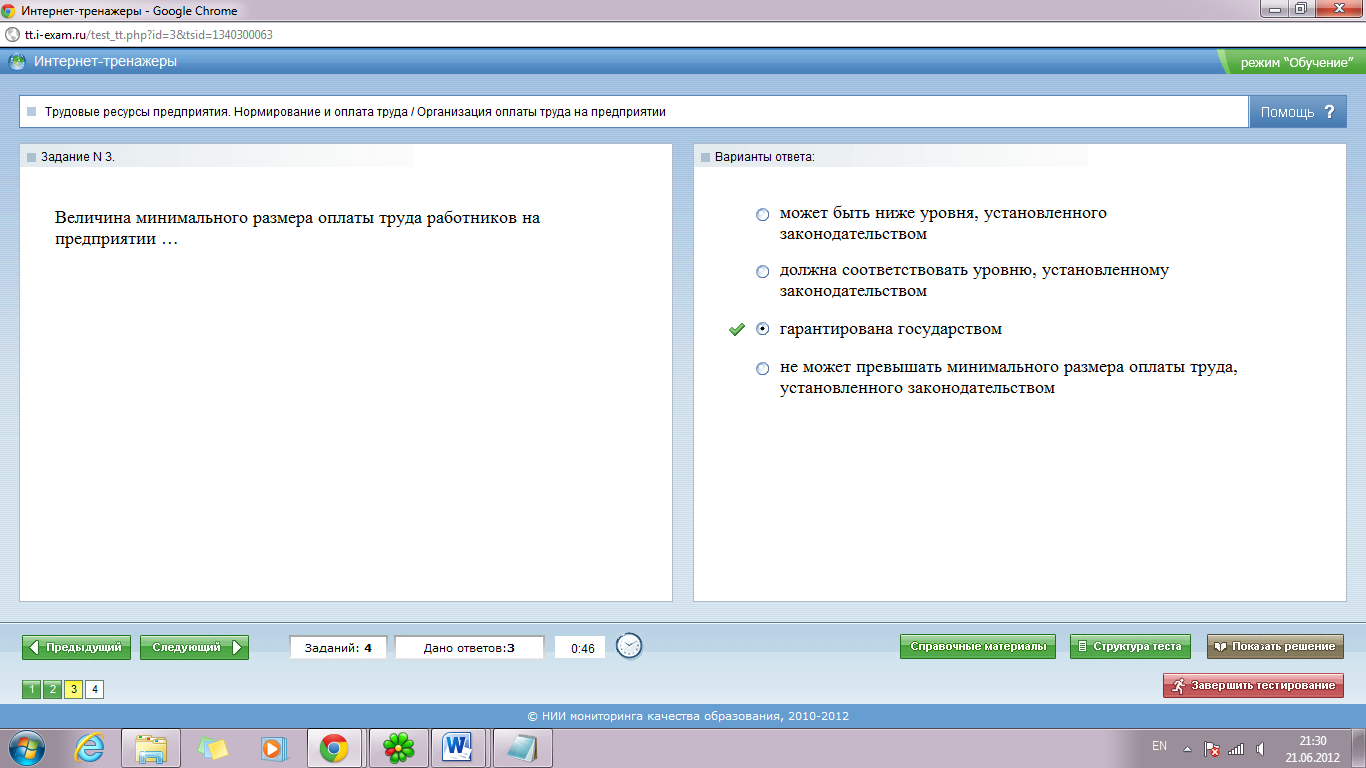Click Action Center flag tray icon
This screenshot has height=768, width=1366.
click(1211, 748)
